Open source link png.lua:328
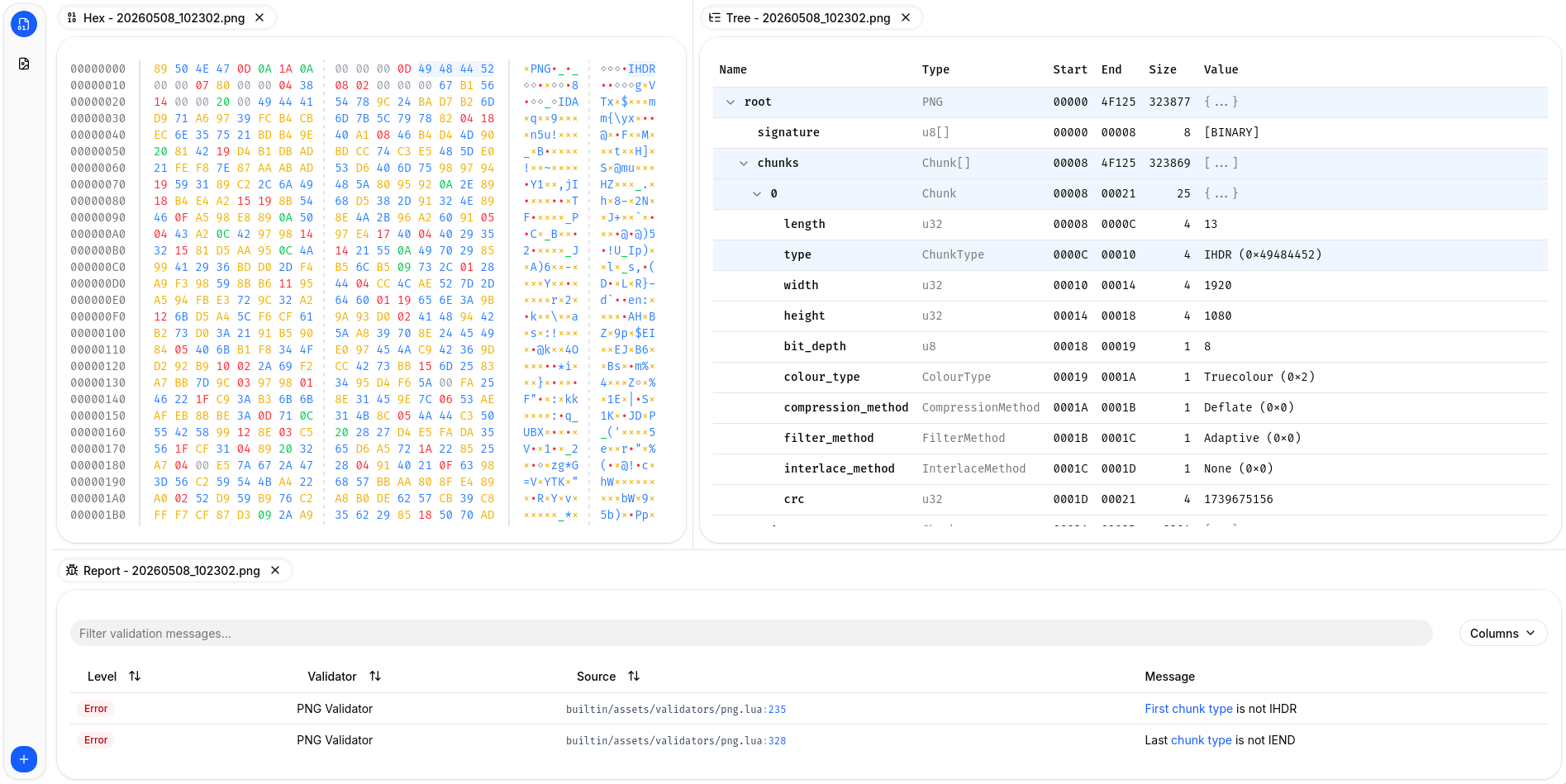 point(676,740)
